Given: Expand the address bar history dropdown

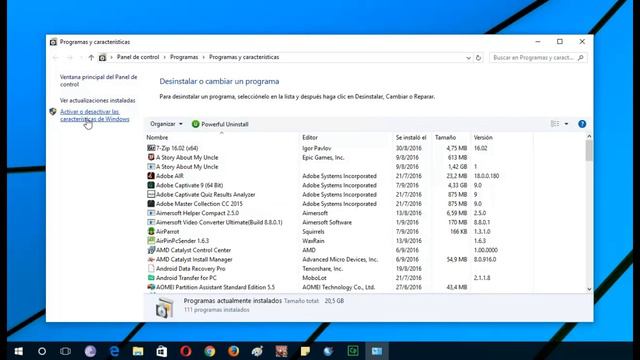Looking at the screenshot, I should [468, 58].
